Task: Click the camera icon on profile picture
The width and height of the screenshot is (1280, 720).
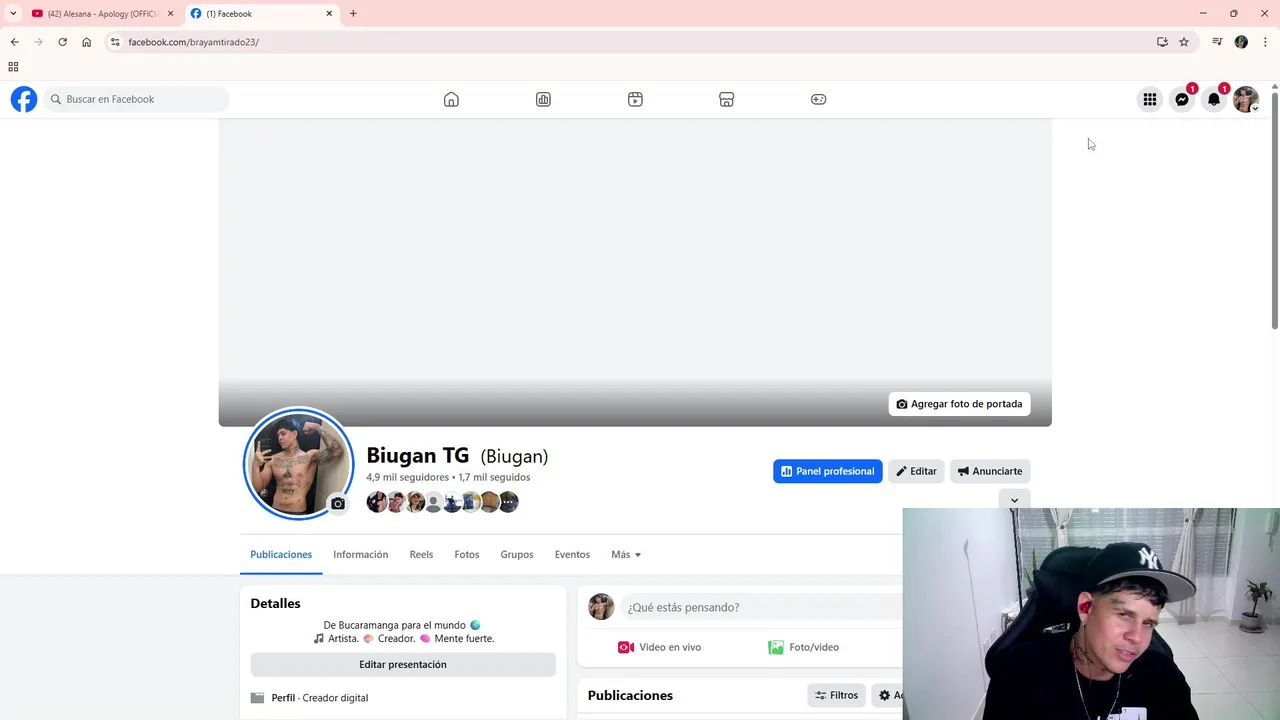Action: coord(338,504)
